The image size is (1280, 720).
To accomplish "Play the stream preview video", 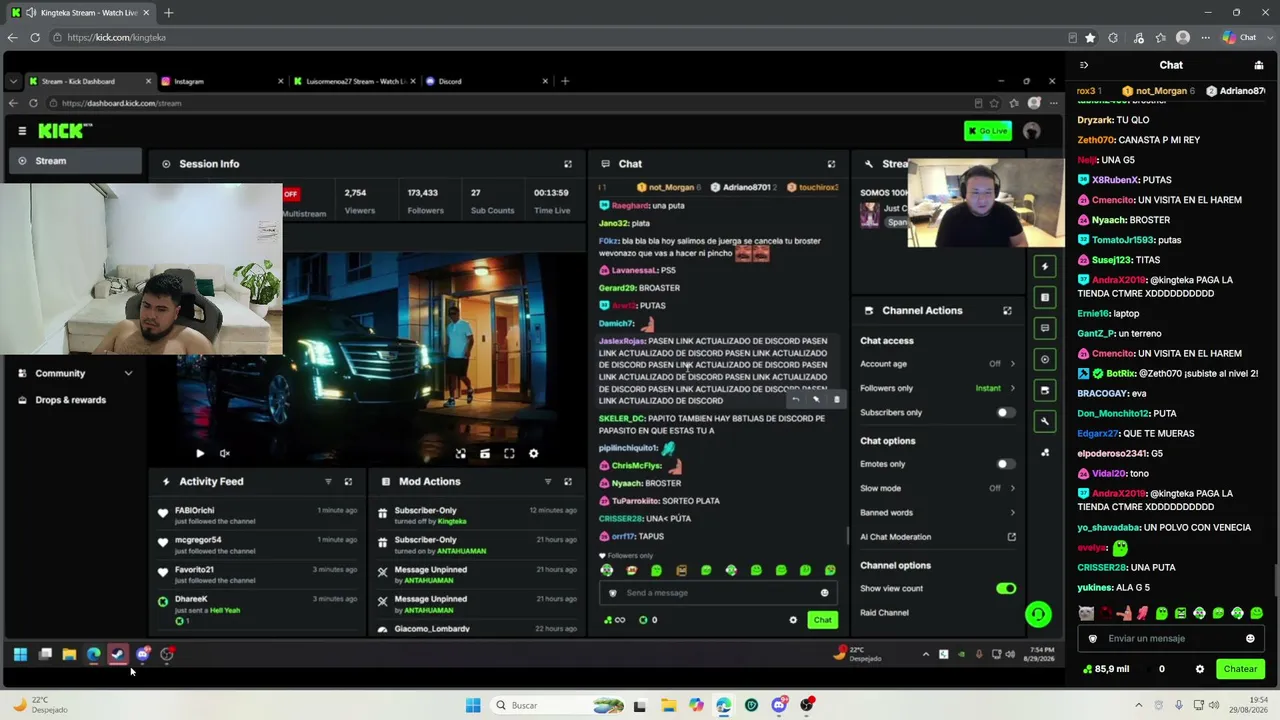I will [x=200, y=454].
